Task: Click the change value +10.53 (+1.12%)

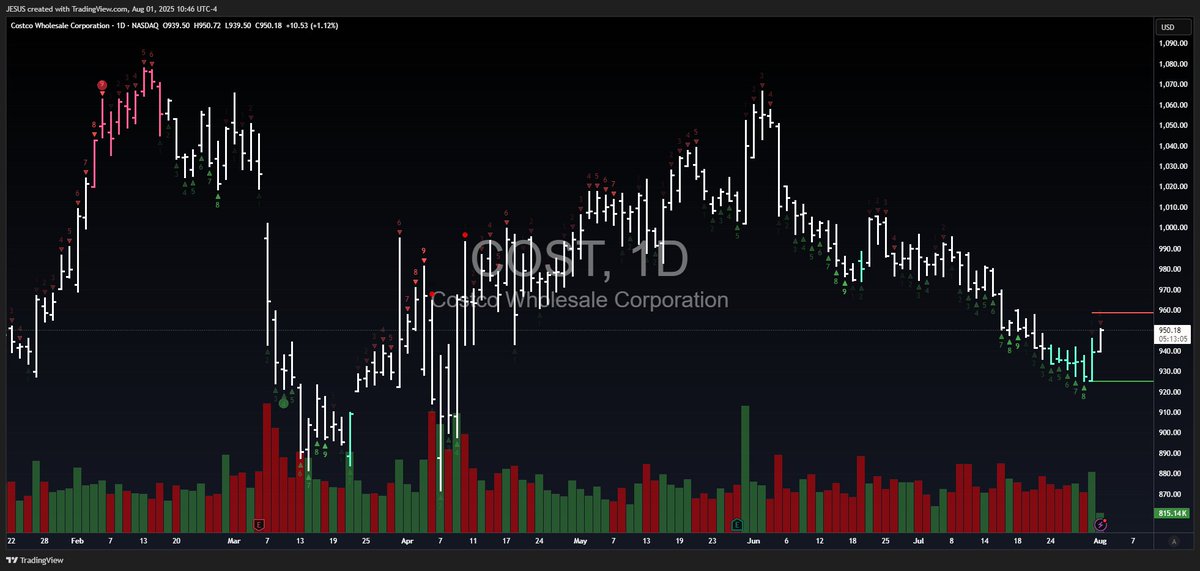Action: point(313,25)
